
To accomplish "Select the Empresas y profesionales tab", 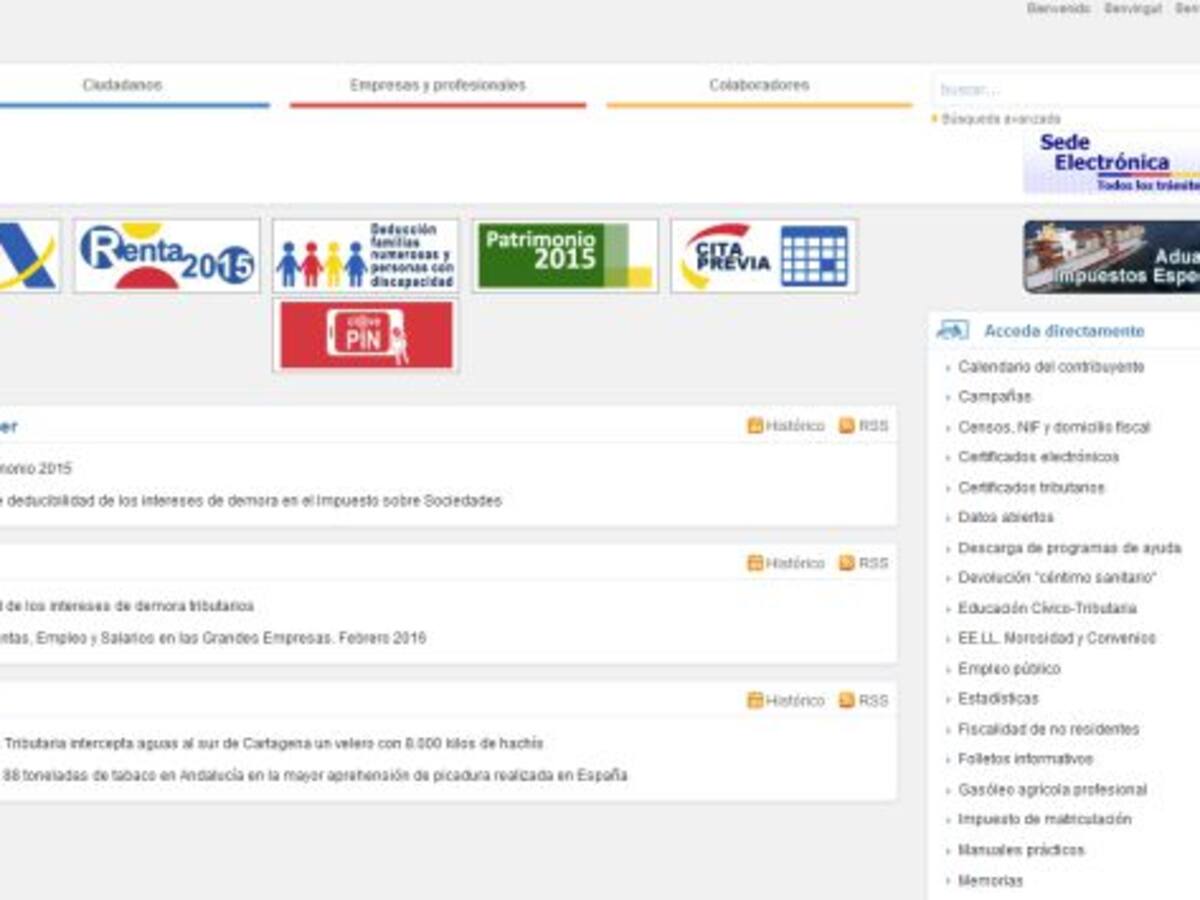I will click(437, 86).
